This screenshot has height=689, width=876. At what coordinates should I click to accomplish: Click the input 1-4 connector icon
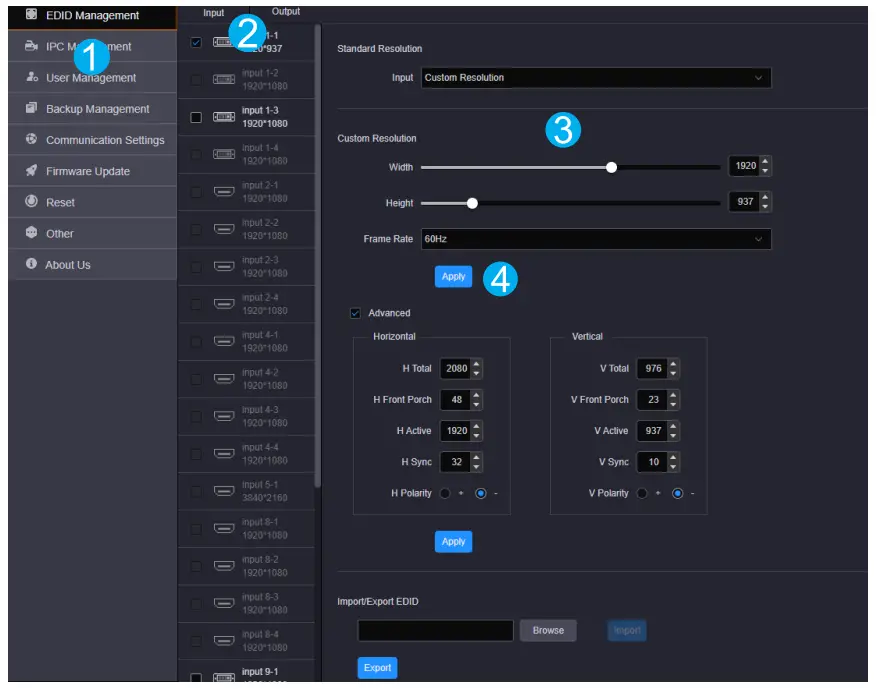[224, 154]
